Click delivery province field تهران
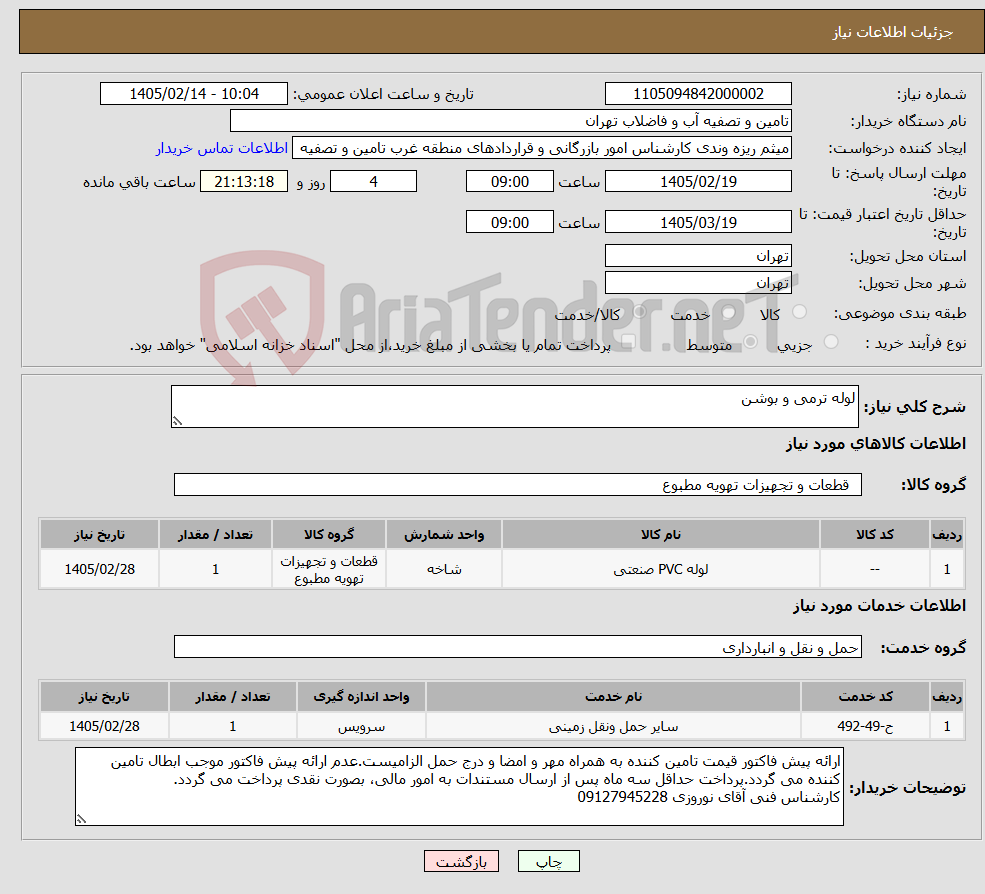Viewport: 985px width, 894px height. pyautogui.click(x=698, y=256)
